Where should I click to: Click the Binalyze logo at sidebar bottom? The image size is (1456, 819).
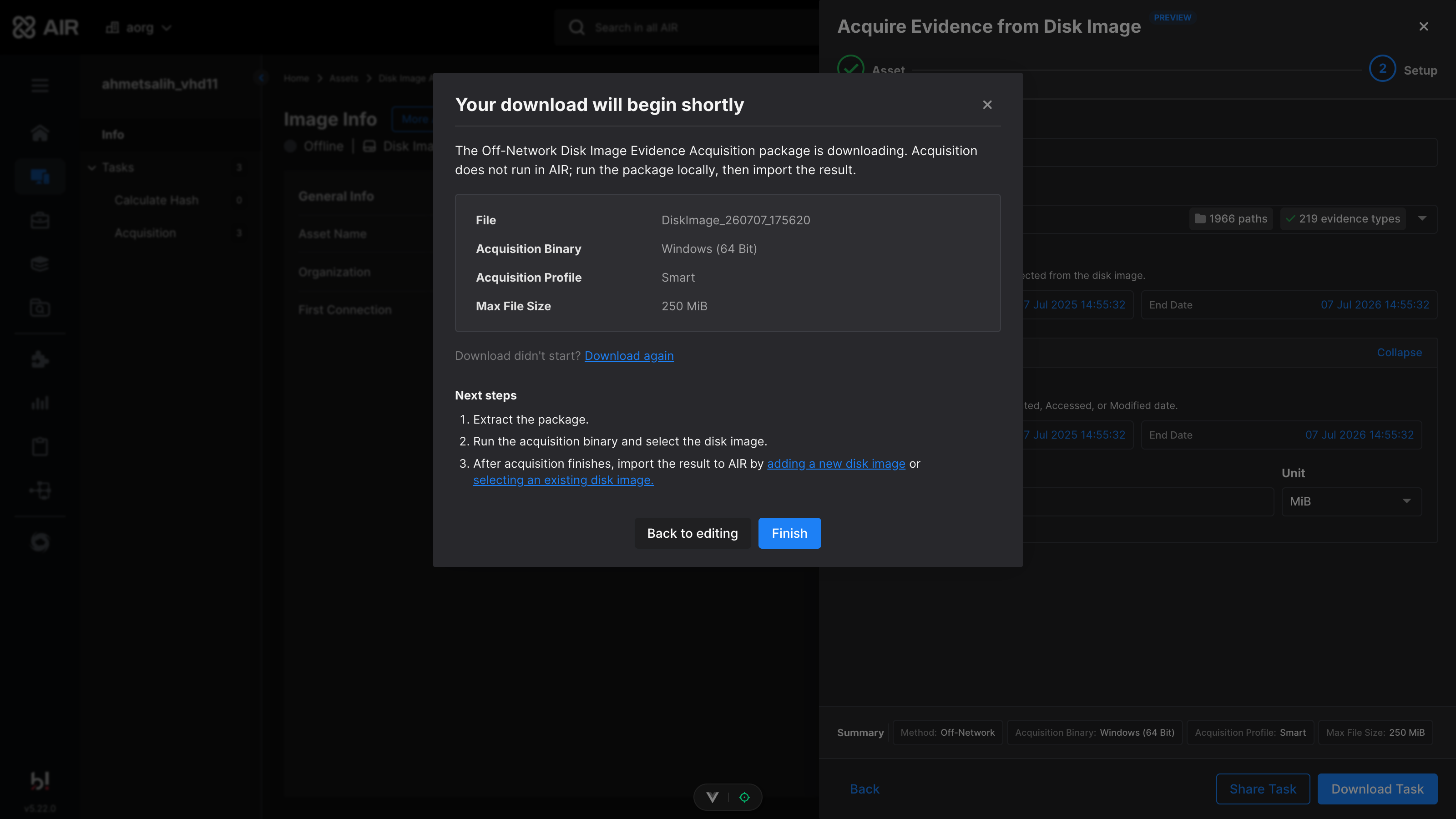click(x=40, y=781)
